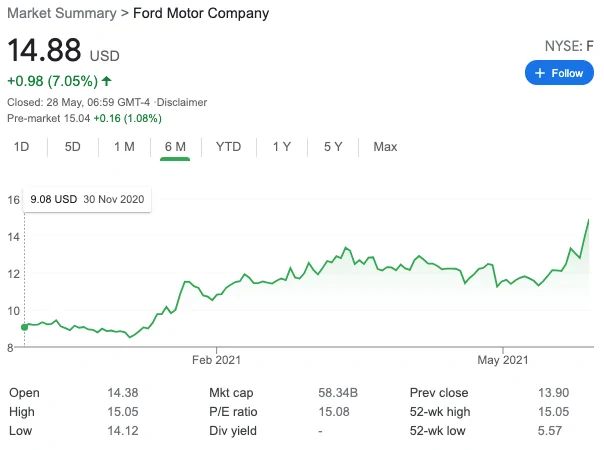Click the +0.98 (7.05%) change value
This screenshot has height=450, width=604.
53,81
